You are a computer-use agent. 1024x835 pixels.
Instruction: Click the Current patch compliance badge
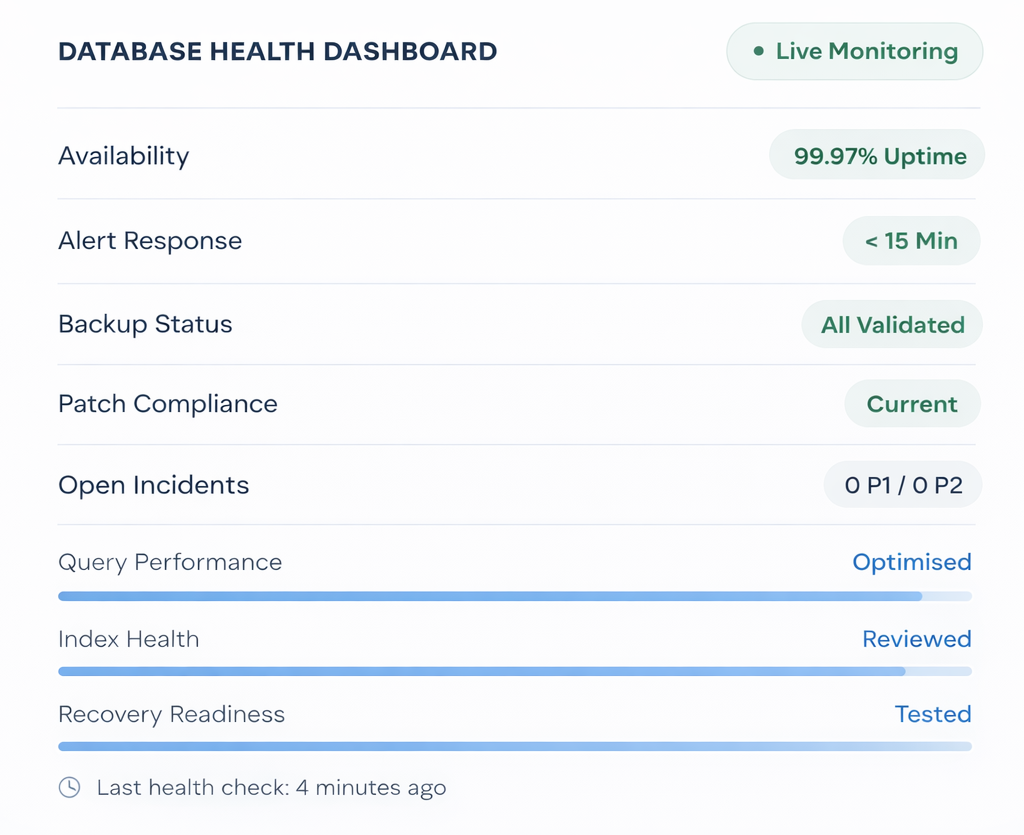click(912, 404)
